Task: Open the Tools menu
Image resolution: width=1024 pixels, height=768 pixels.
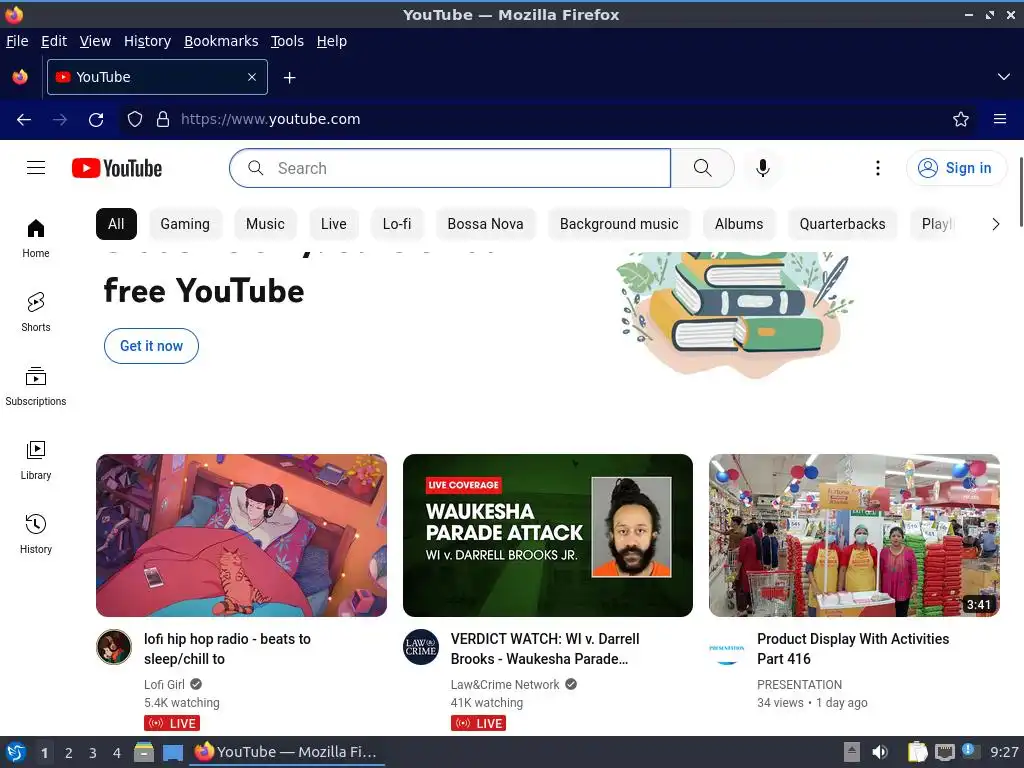Action: 287,41
